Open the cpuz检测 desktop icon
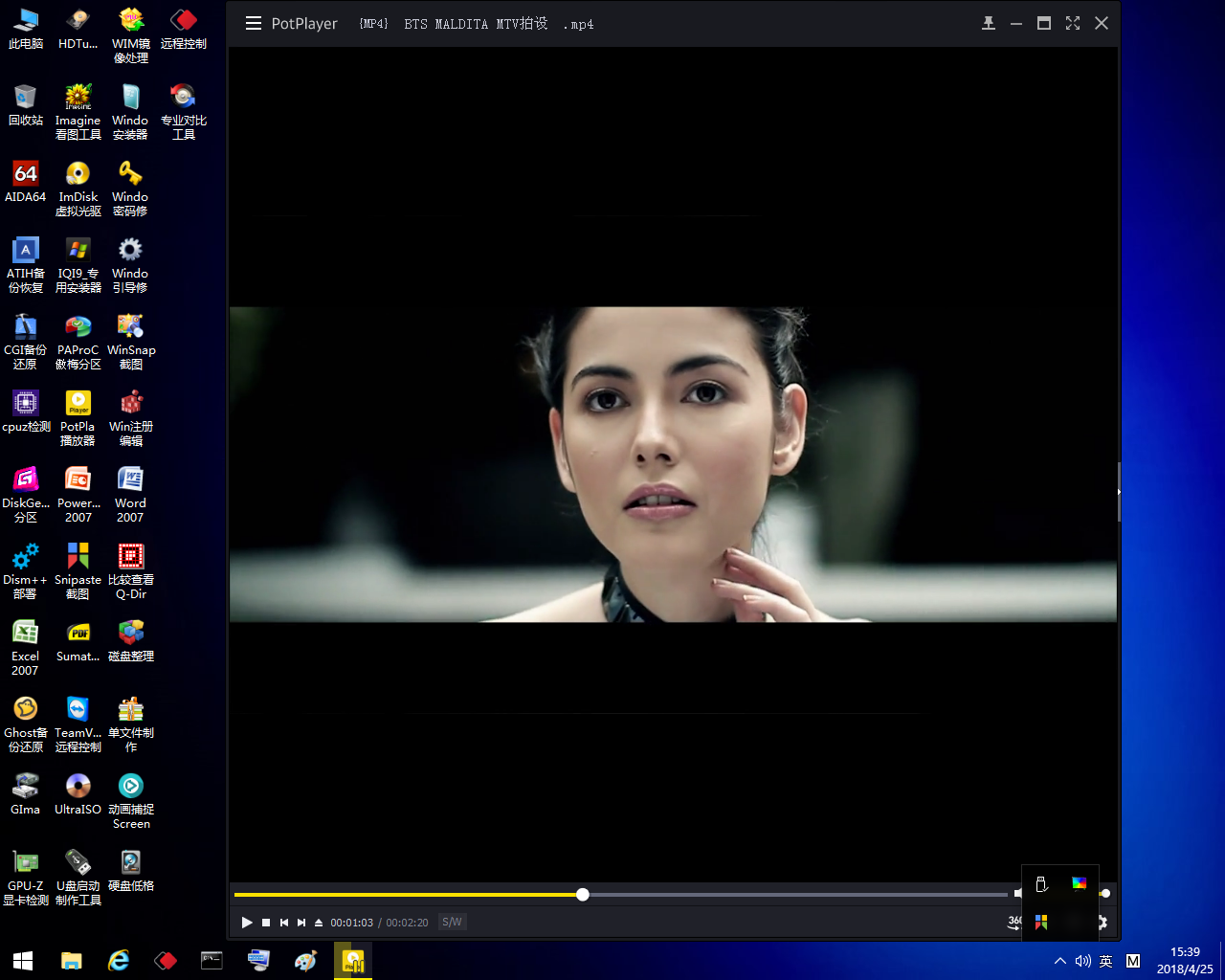Screen dimensions: 1225x980 pyautogui.click(x=26, y=412)
